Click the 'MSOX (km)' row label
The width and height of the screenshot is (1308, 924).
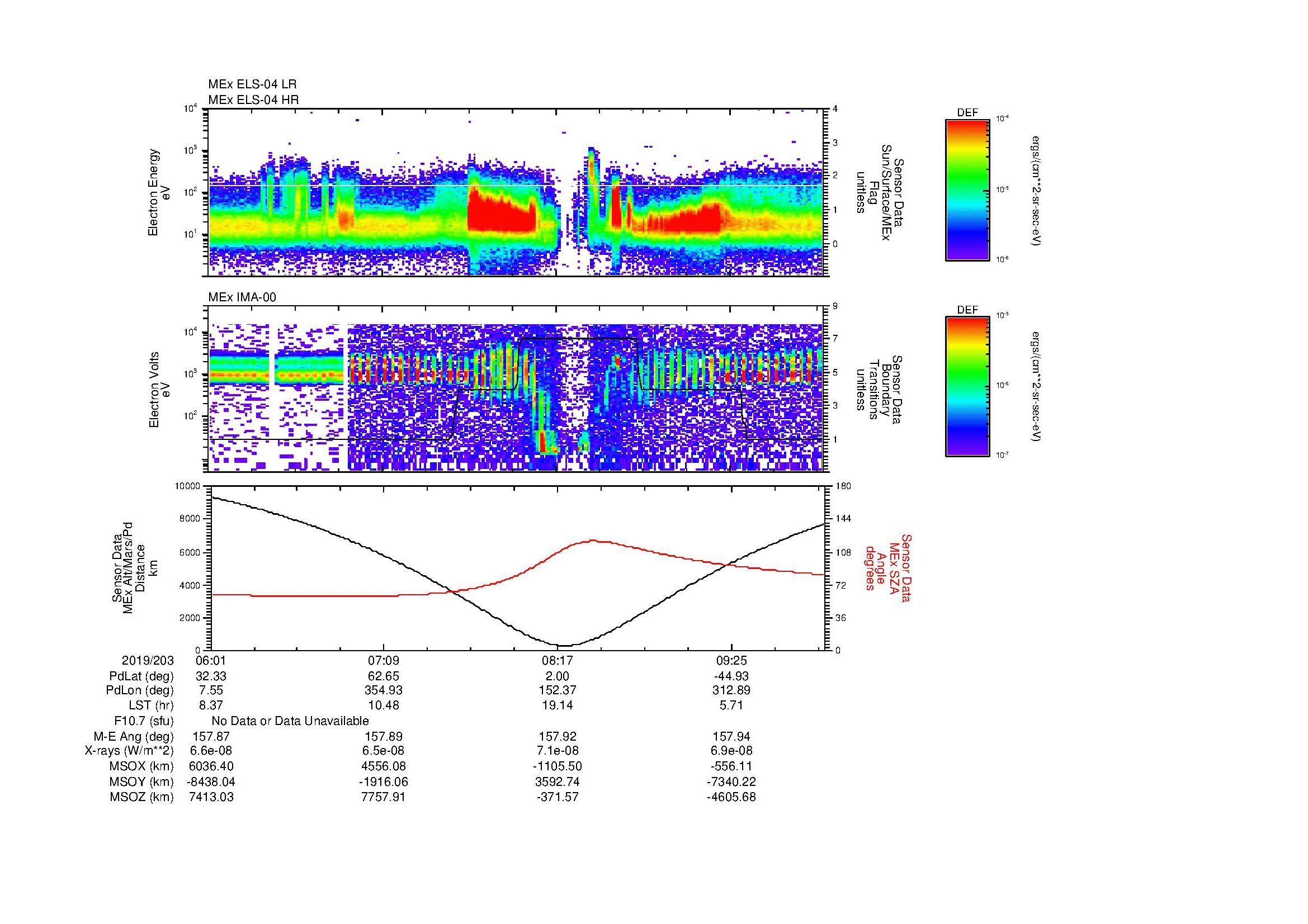click(x=141, y=766)
